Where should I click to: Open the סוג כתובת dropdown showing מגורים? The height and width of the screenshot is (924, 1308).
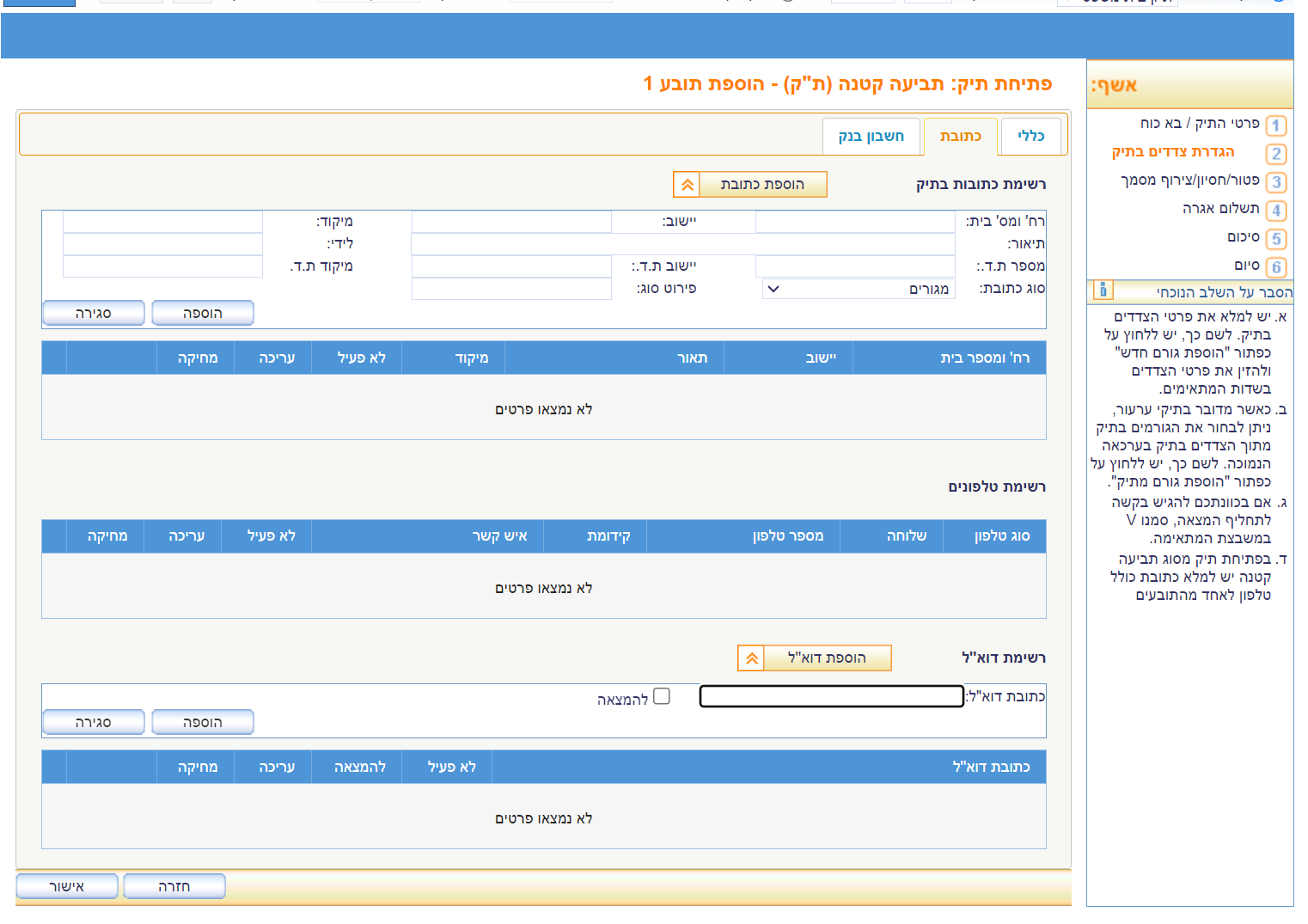(x=858, y=289)
